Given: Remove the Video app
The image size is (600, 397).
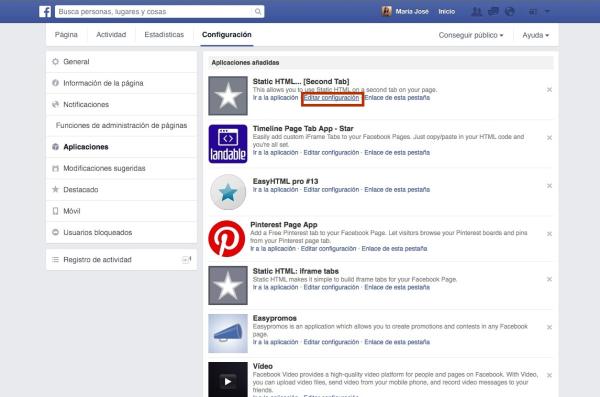Looking at the screenshot, I should [549, 376].
